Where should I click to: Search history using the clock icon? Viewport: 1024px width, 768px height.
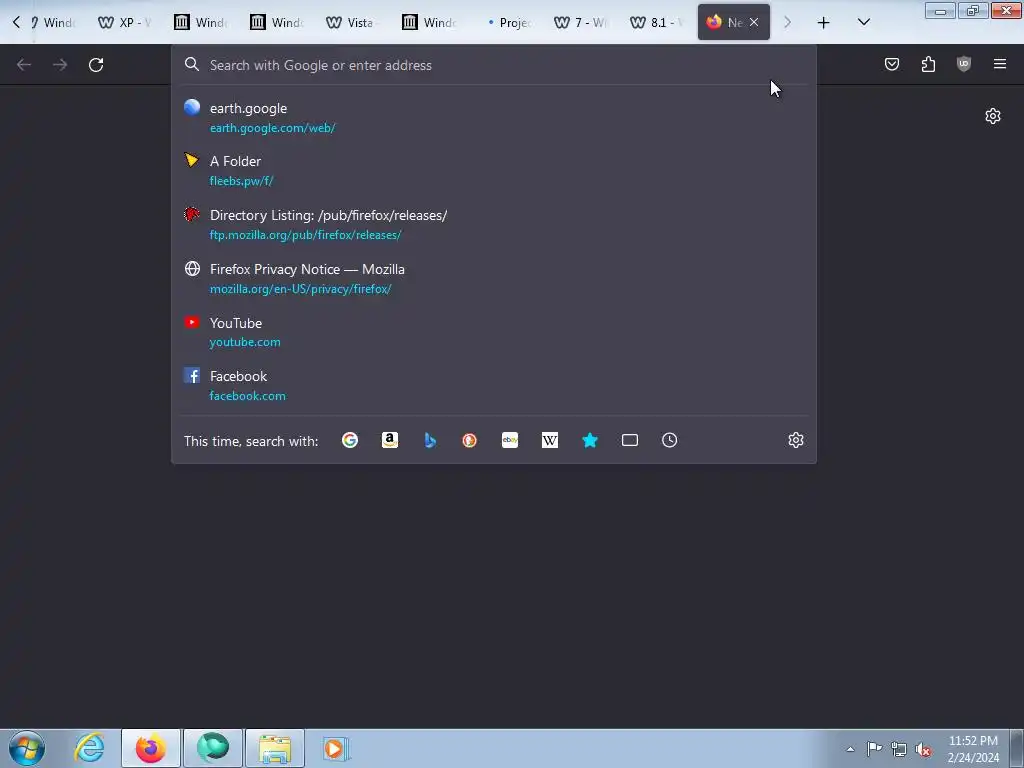[669, 440]
